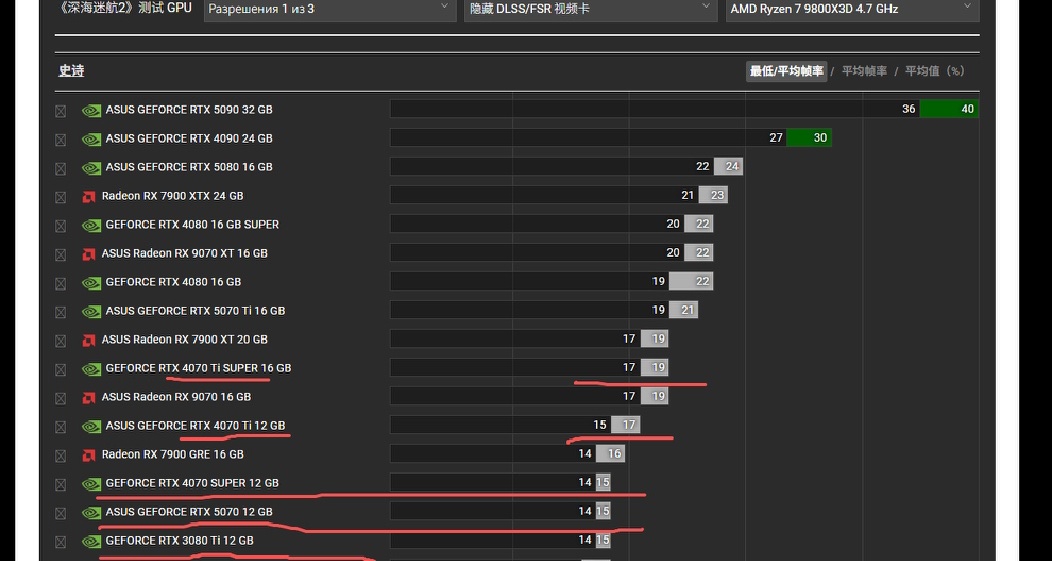Click the Radeon RX 7900 XTX 24 GB name

(172, 196)
